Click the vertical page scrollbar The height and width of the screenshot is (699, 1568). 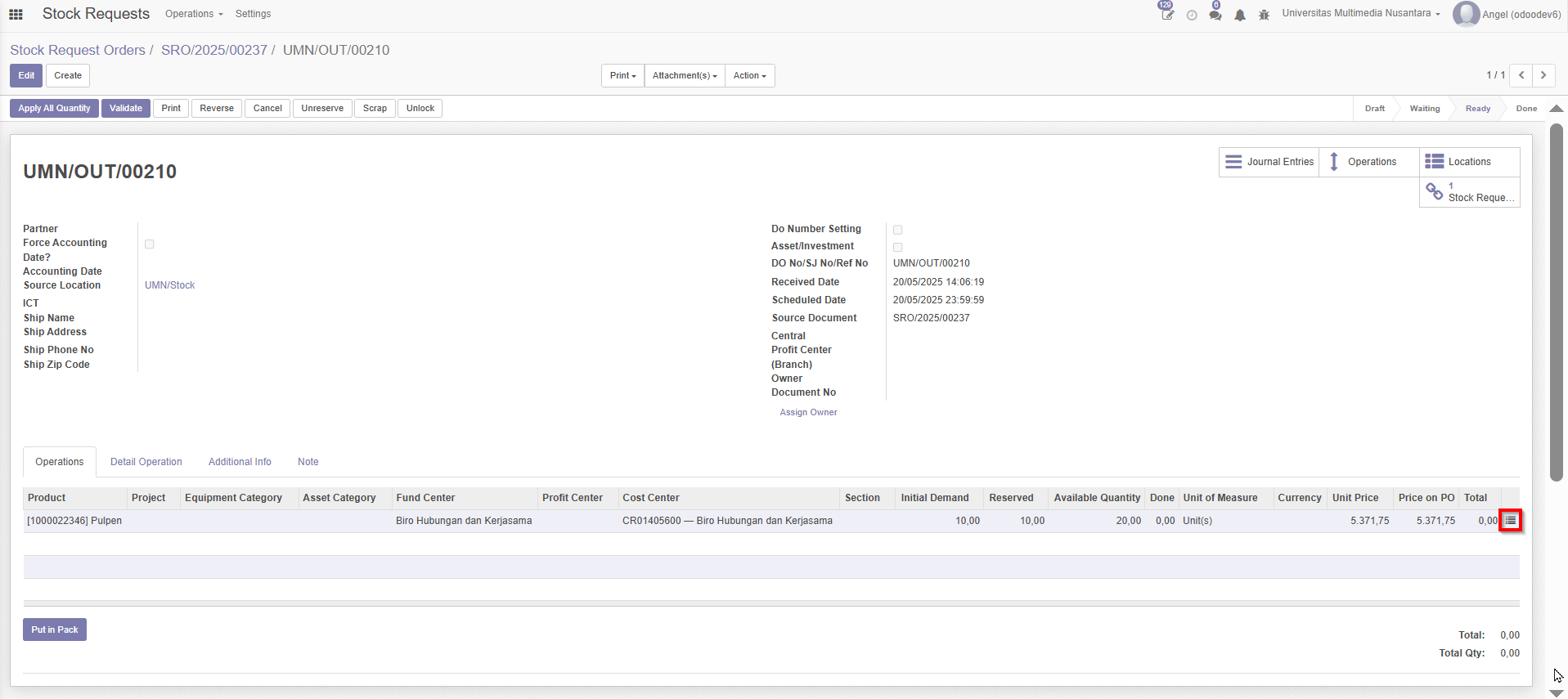[1557, 302]
